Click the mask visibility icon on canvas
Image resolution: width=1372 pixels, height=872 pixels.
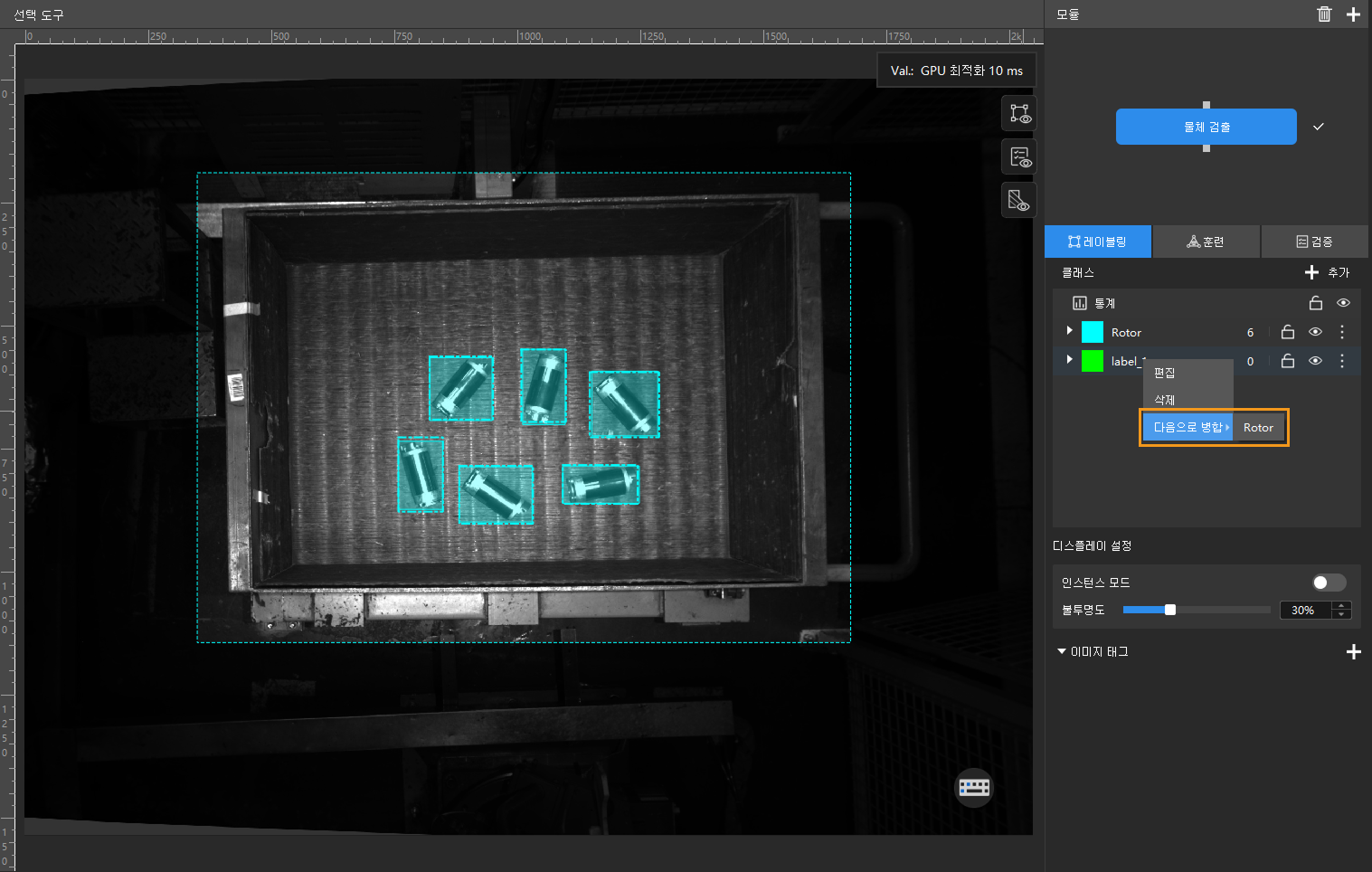tap(1019, 200)
